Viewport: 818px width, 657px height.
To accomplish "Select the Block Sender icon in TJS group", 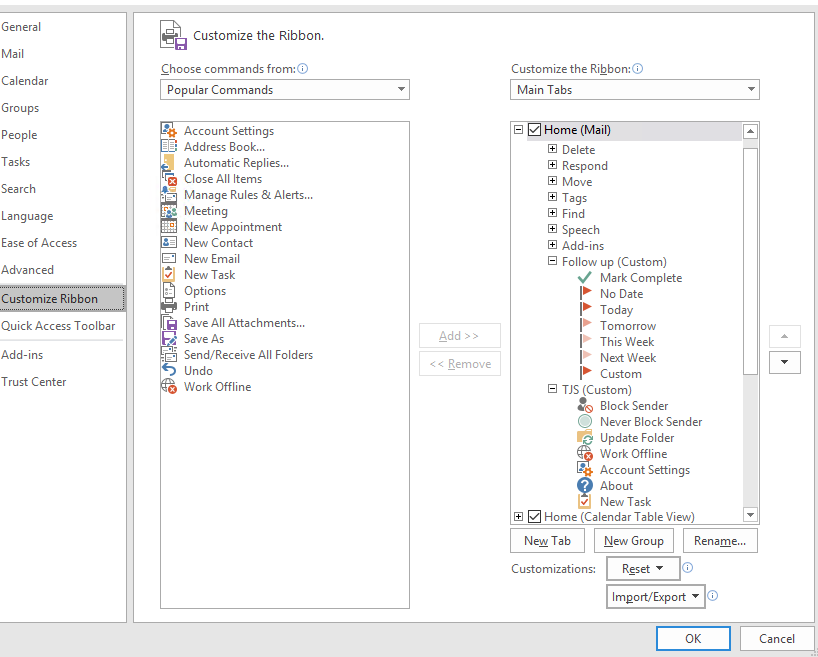I will [585, 405].
